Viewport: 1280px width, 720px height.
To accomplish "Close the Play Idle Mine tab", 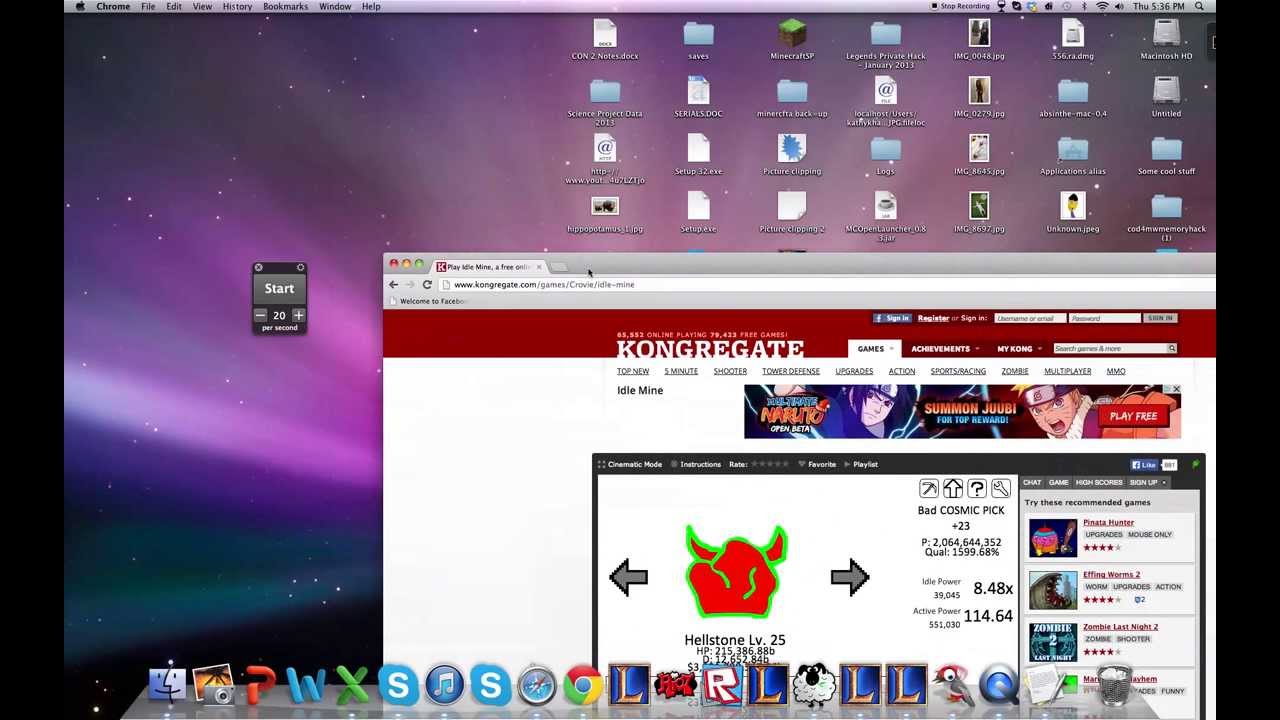I will pos(538,267).
